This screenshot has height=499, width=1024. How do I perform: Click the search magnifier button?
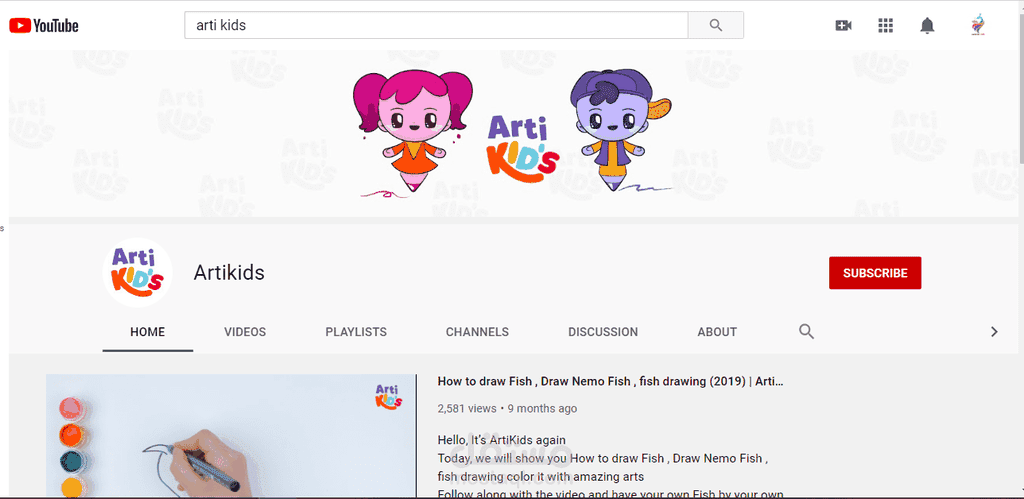(716, 25)
